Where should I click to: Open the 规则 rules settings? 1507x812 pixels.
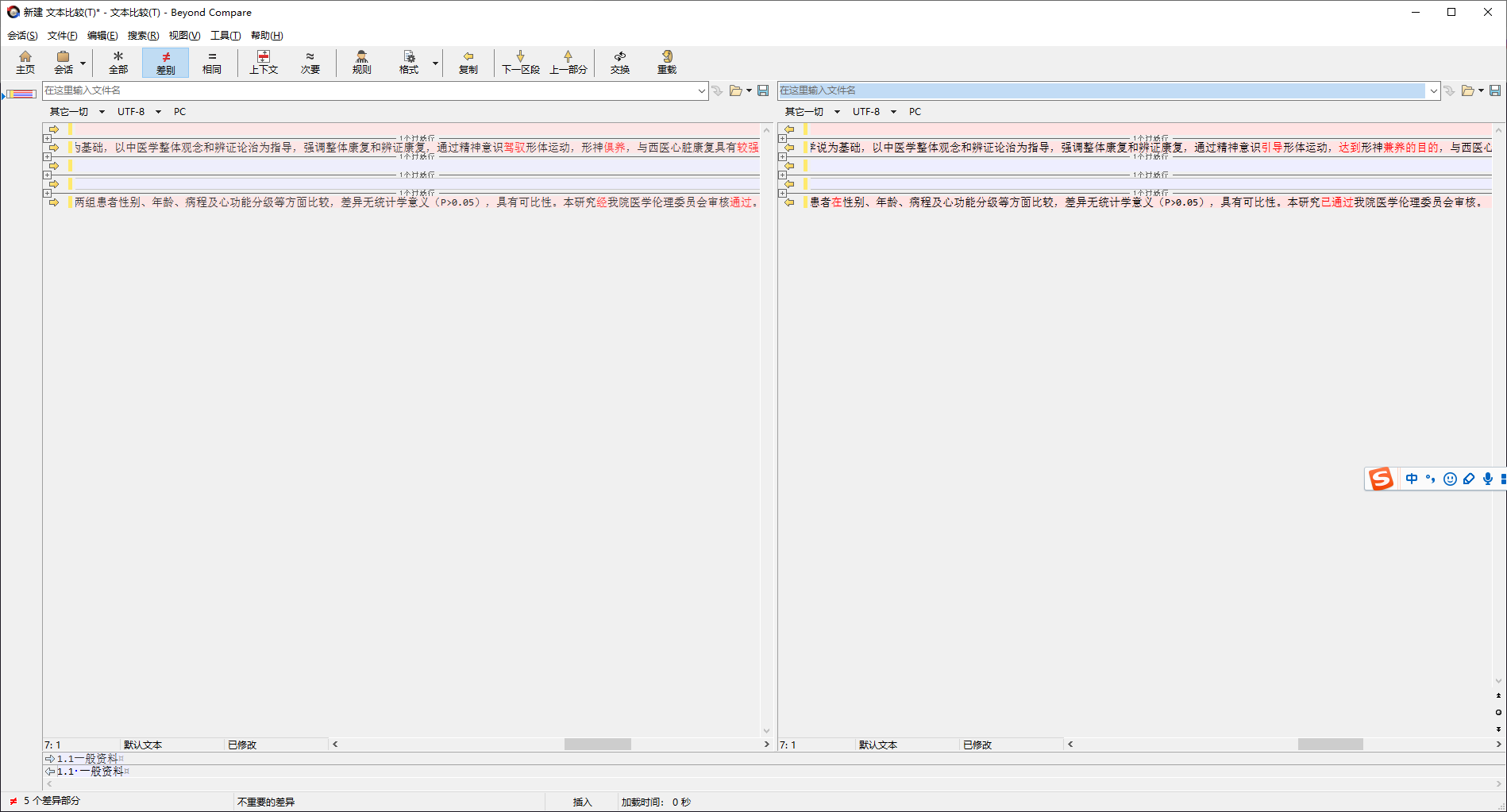click(x=361, y=62)
